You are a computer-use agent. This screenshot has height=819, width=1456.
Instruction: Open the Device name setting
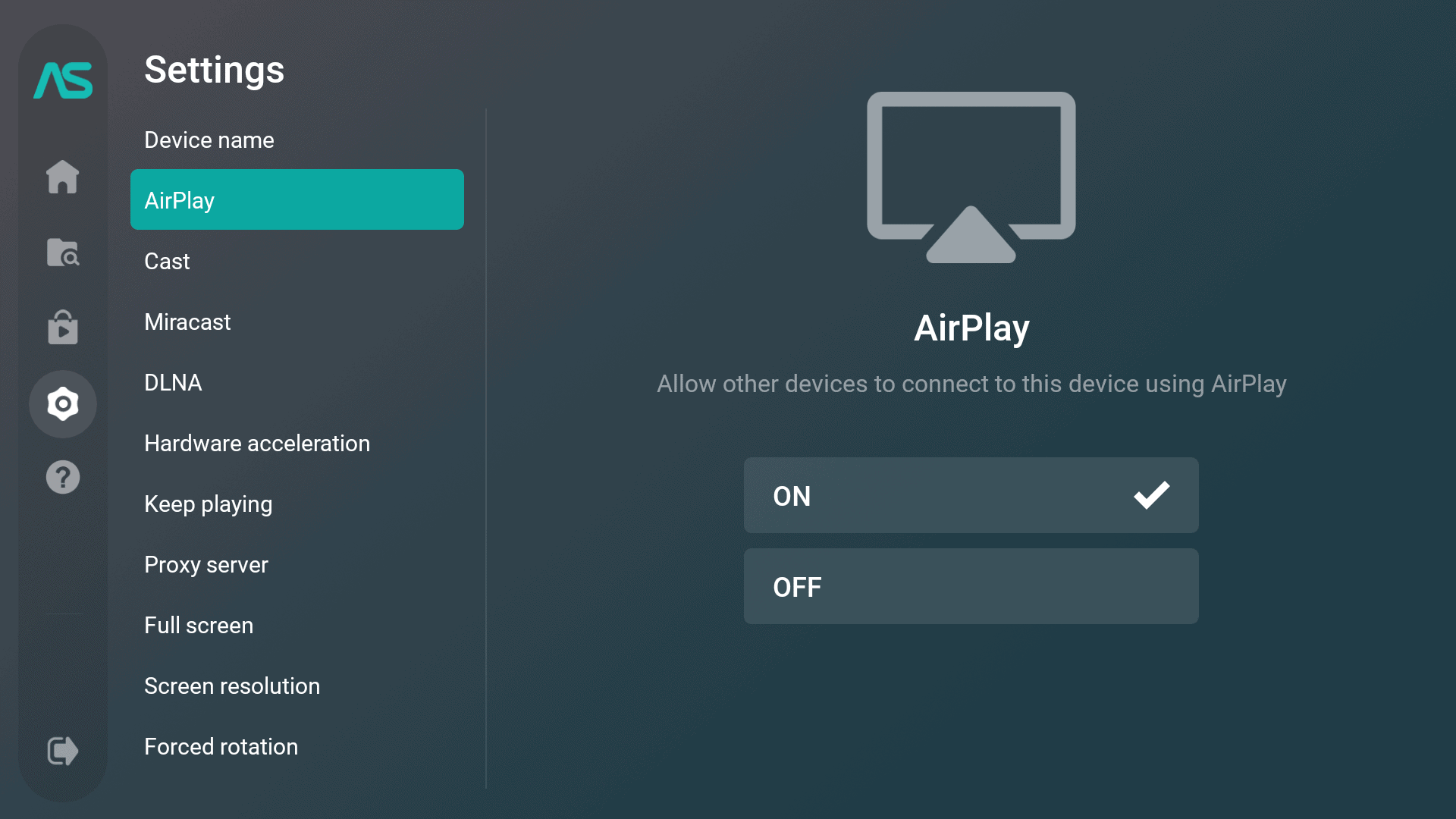coord(209,140)
